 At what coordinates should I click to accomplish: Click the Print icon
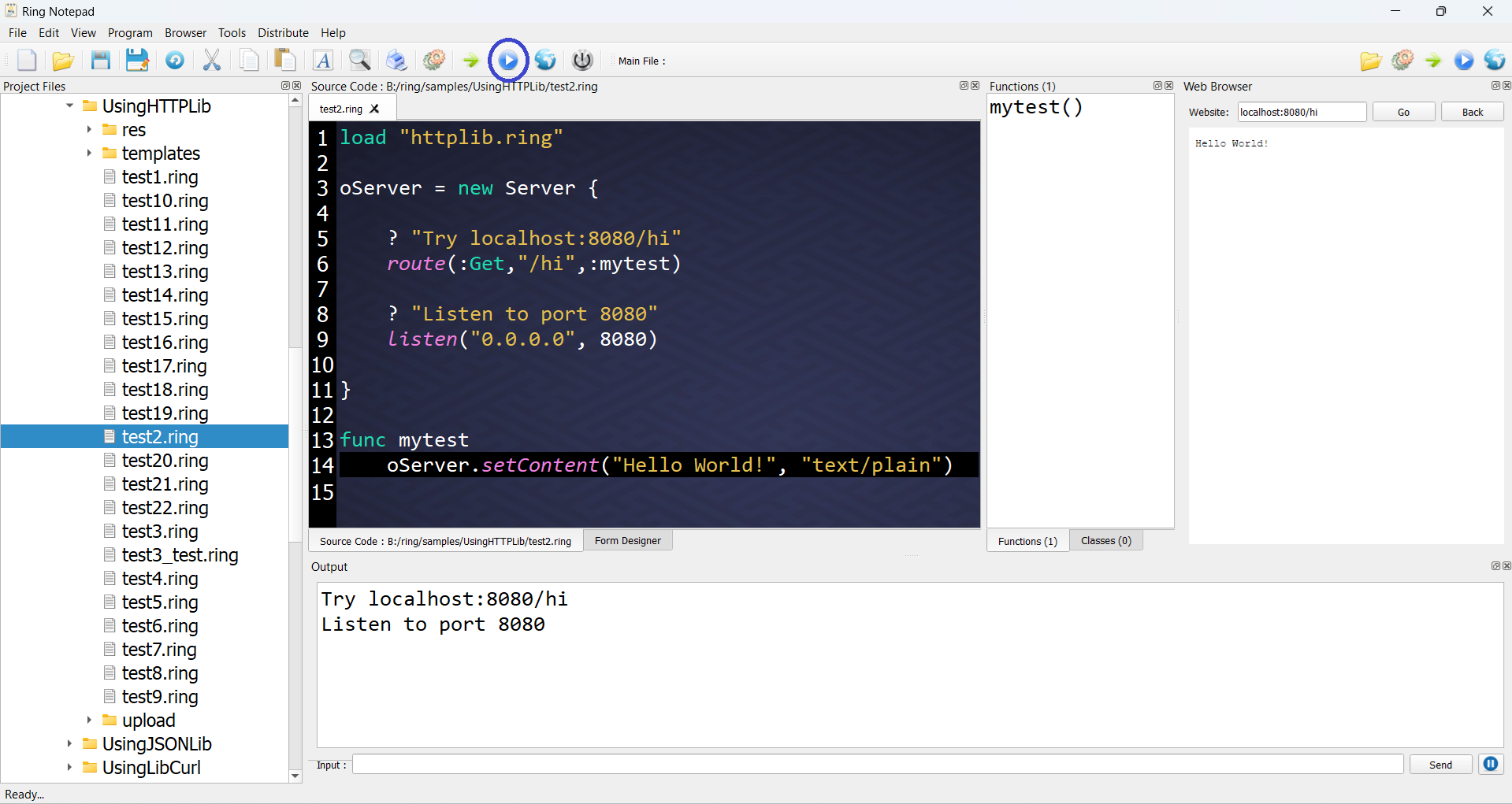coord(396,60)
